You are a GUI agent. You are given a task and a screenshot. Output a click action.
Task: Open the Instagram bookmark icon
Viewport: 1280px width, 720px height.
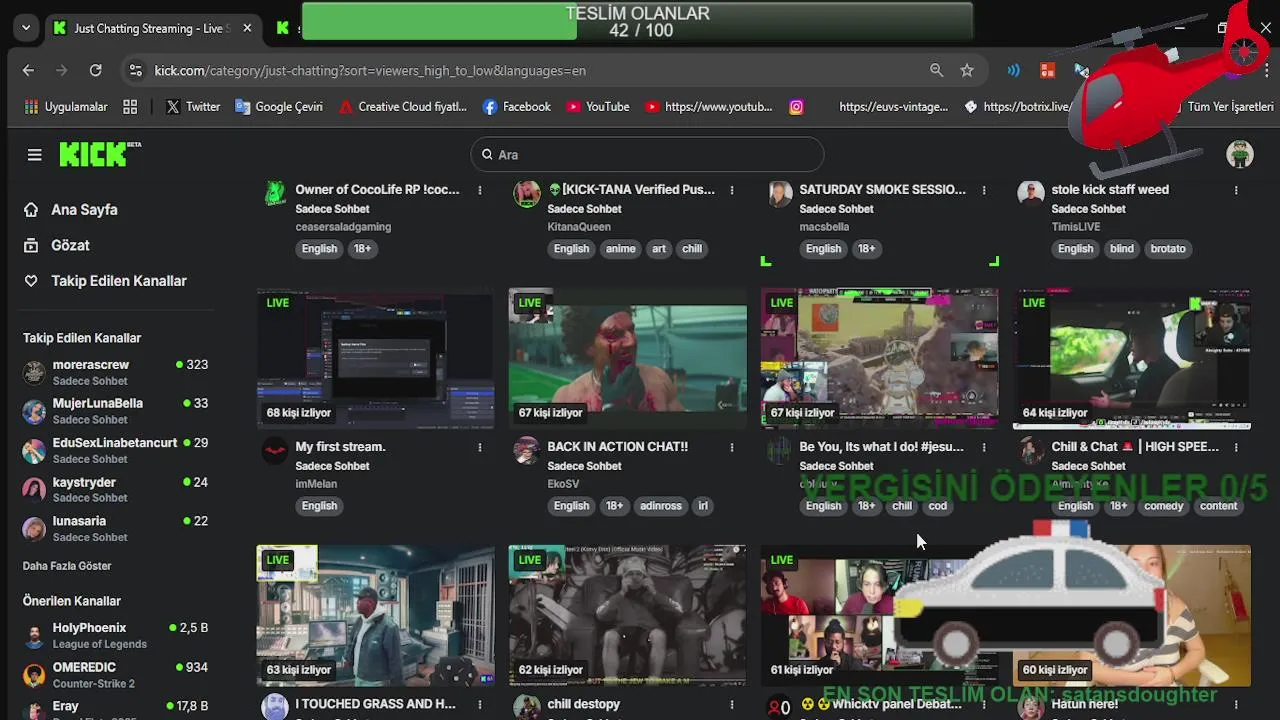click(796, 106)
